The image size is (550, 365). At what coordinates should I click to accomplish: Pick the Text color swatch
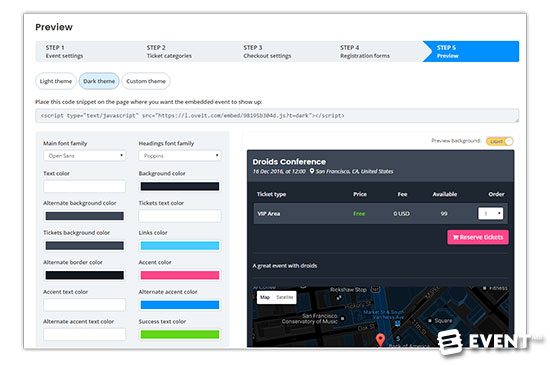click(85, 186)
